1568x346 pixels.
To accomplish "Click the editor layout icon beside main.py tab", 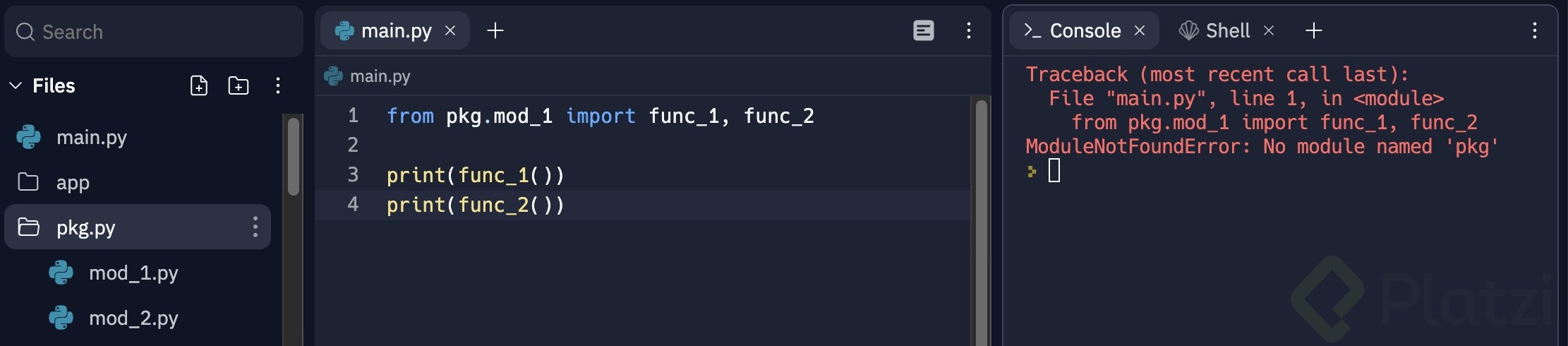I will coord(924,30).
